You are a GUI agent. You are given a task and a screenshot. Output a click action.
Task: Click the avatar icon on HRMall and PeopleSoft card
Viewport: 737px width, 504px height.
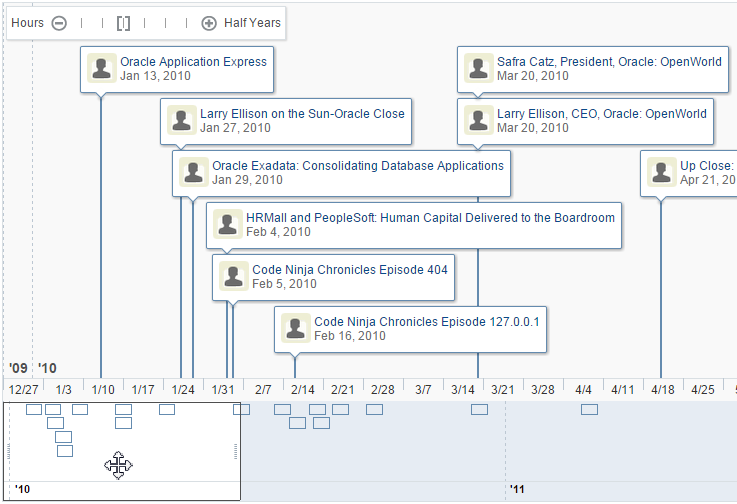point(227,224)
